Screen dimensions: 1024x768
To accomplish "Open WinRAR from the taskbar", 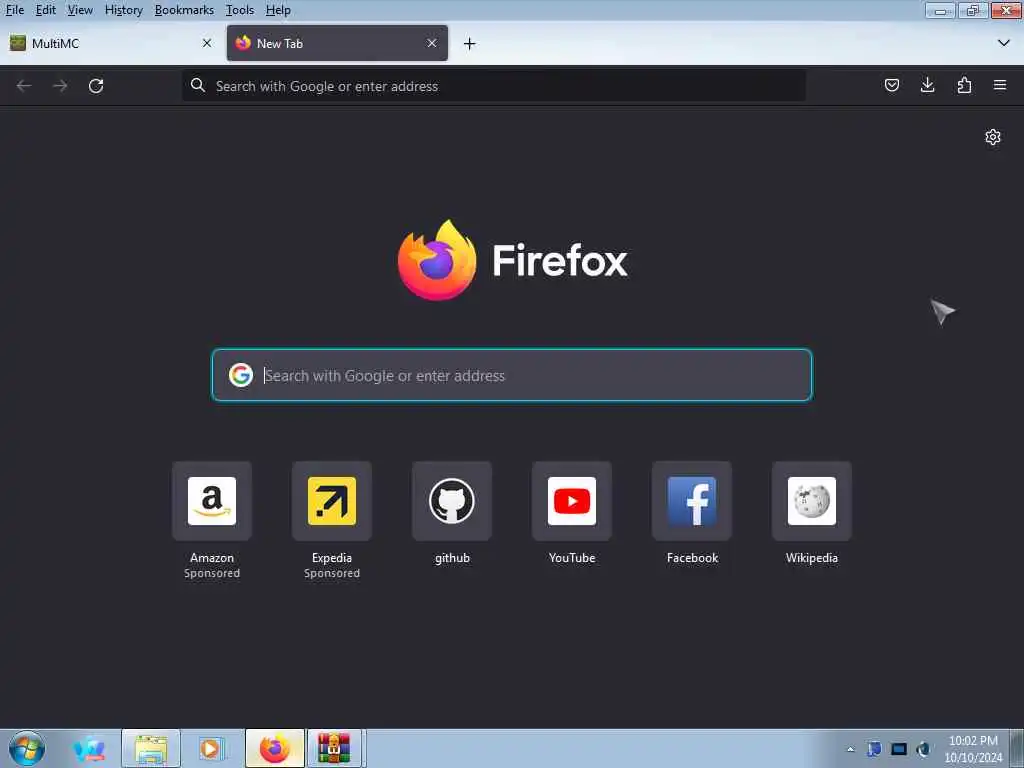I will point(334,748).
